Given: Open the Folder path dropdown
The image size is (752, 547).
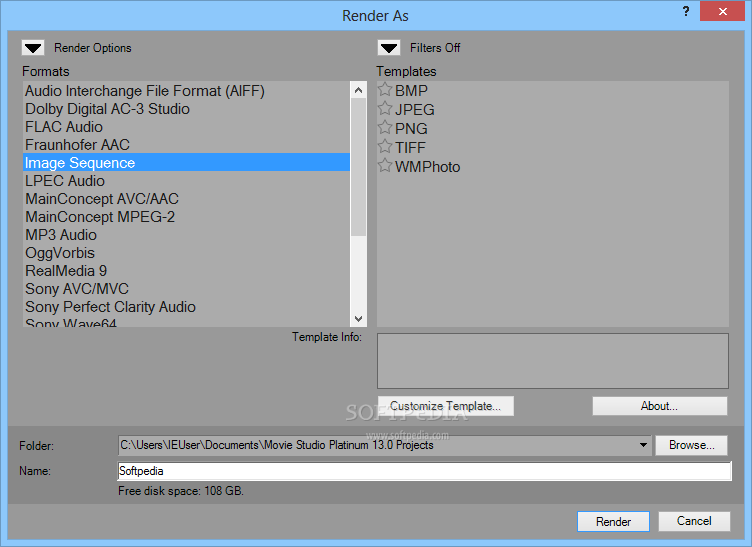Looking at the screenshot, I should [x=643, y=445].
